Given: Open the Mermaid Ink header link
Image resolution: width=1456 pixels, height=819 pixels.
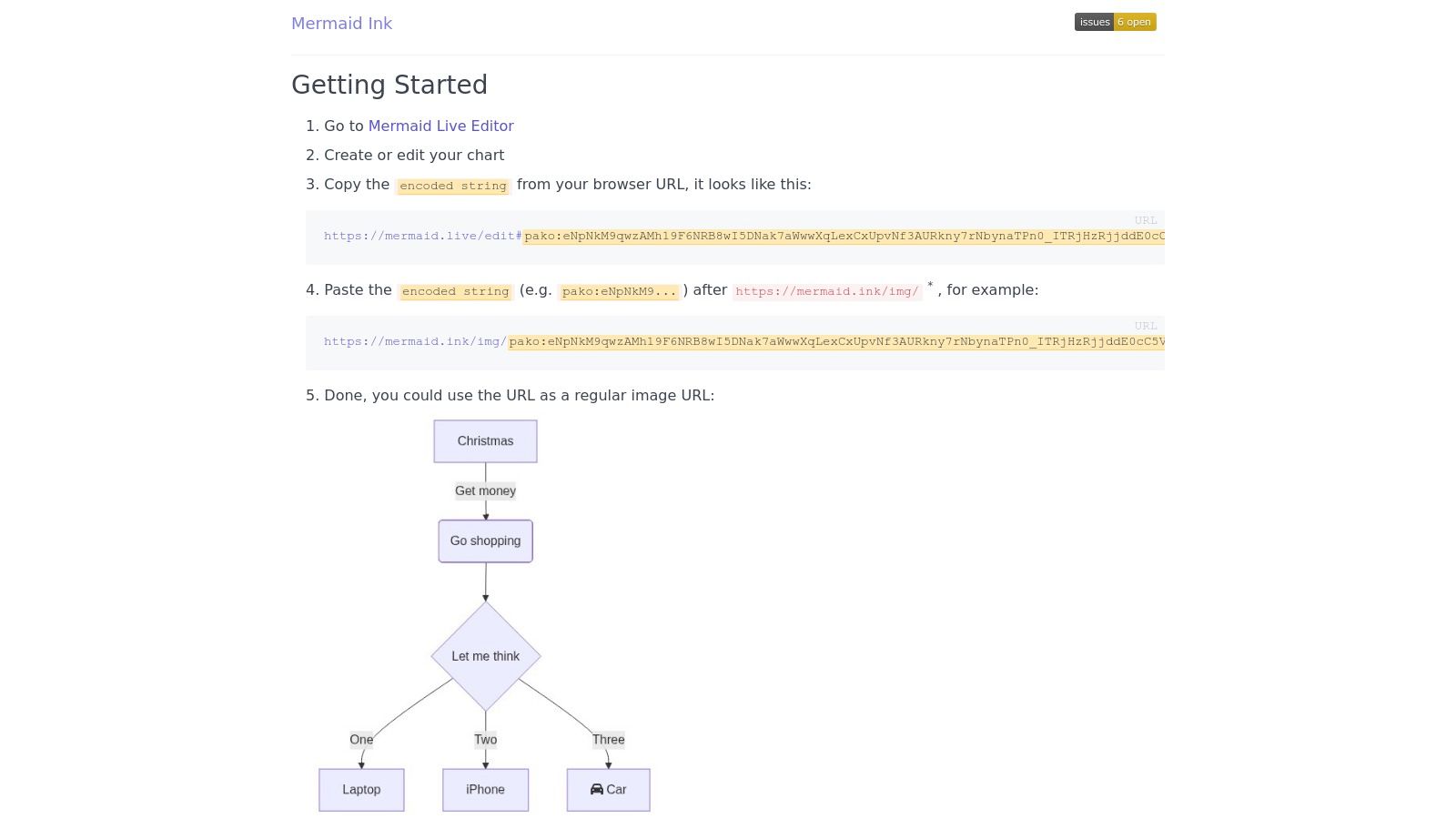Looking at the screenshot, I should [x=341, y=24].
